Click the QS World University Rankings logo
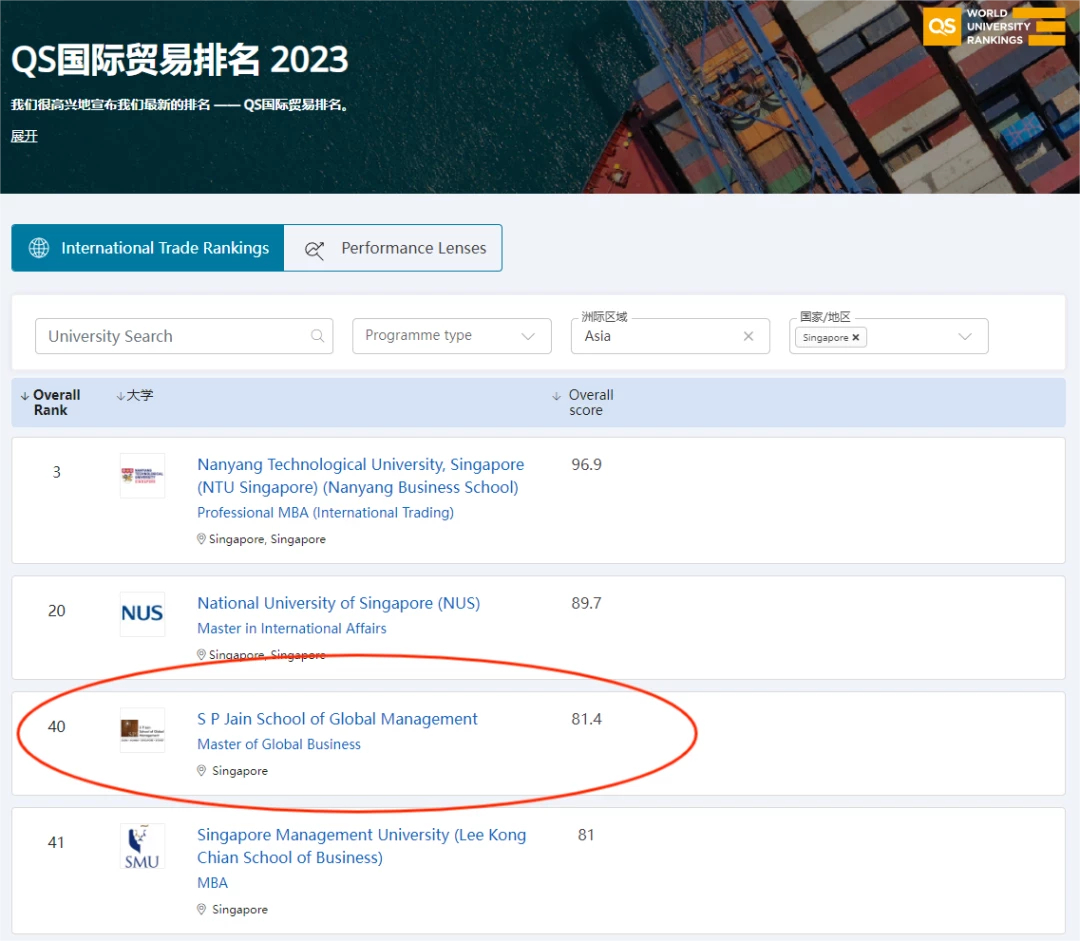 click(994, 27)
